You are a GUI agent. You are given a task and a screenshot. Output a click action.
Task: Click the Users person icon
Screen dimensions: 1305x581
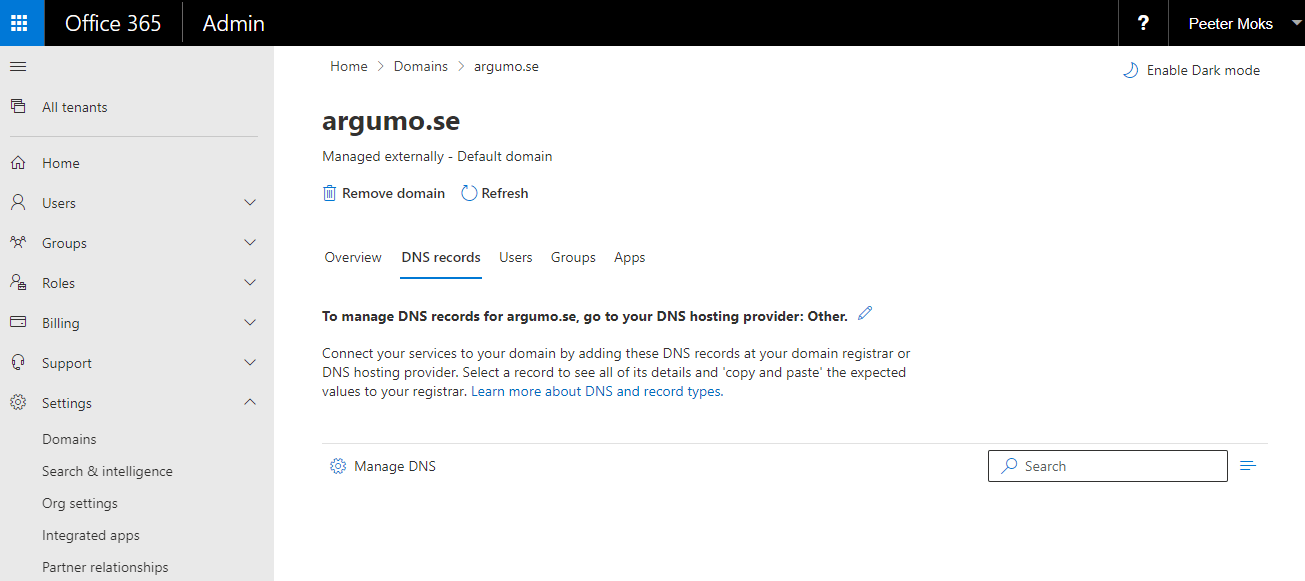tap(17, 203)
